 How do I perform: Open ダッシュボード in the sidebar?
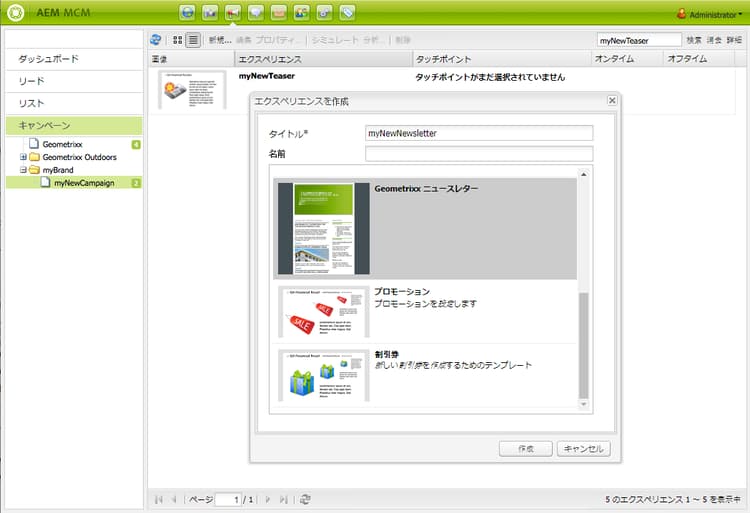74,59
